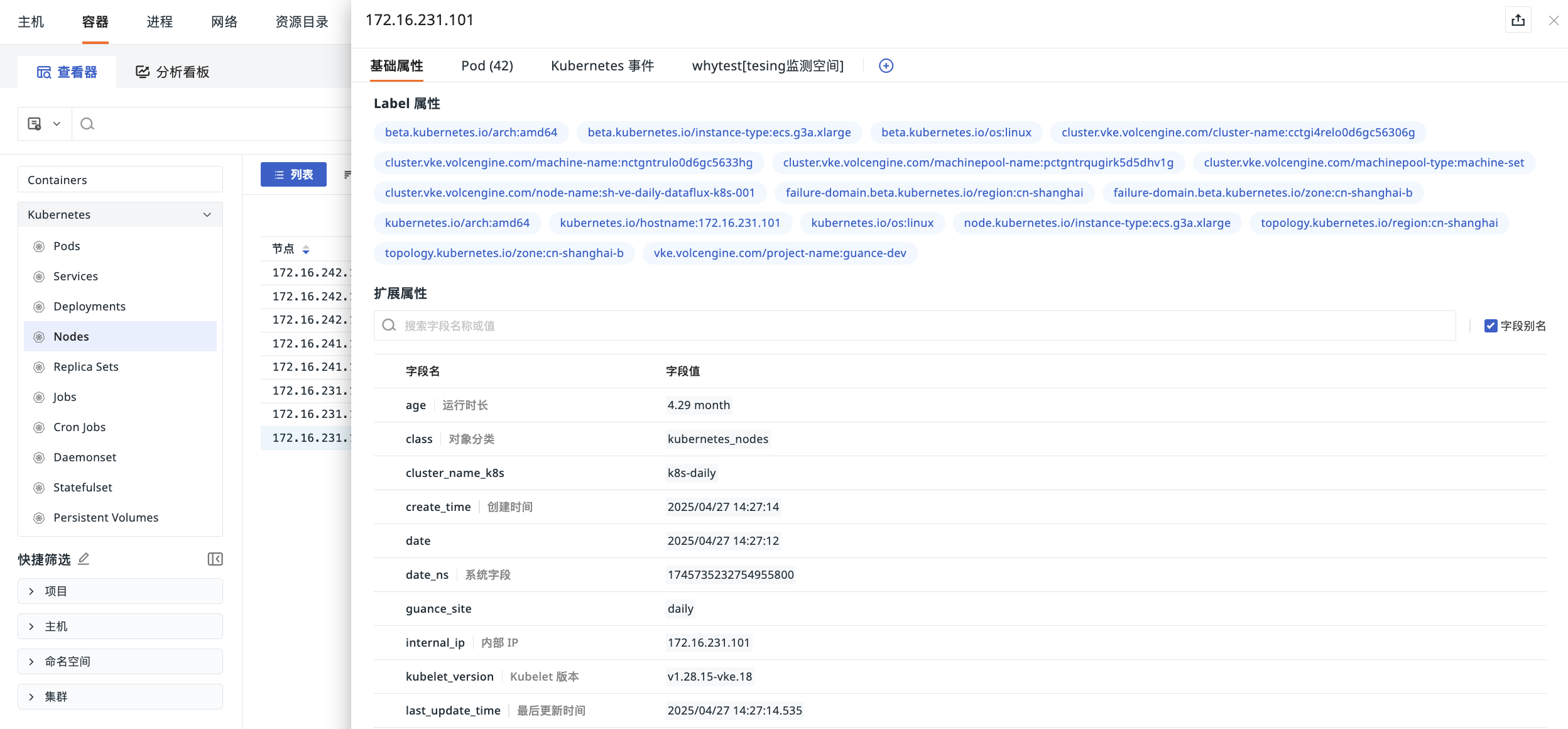Click label beta.kubernetes.io/os:linux
The image size is (1568, 729).
tap(956, 133)
